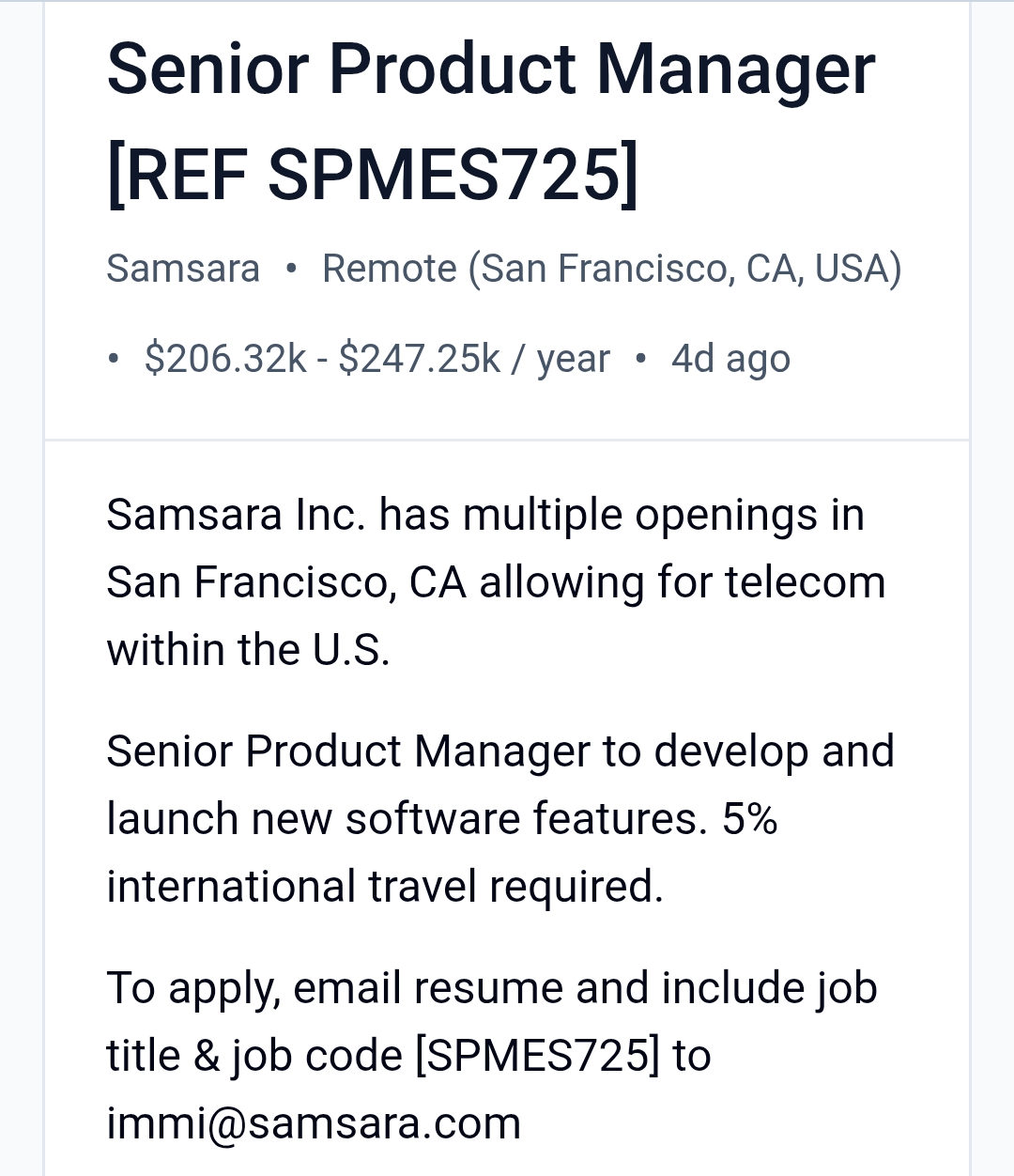Image resolution: width=1014 pixels, height=1176 pixels.
Task: Click the bullet dot before the salary
Action: (114, 359)
